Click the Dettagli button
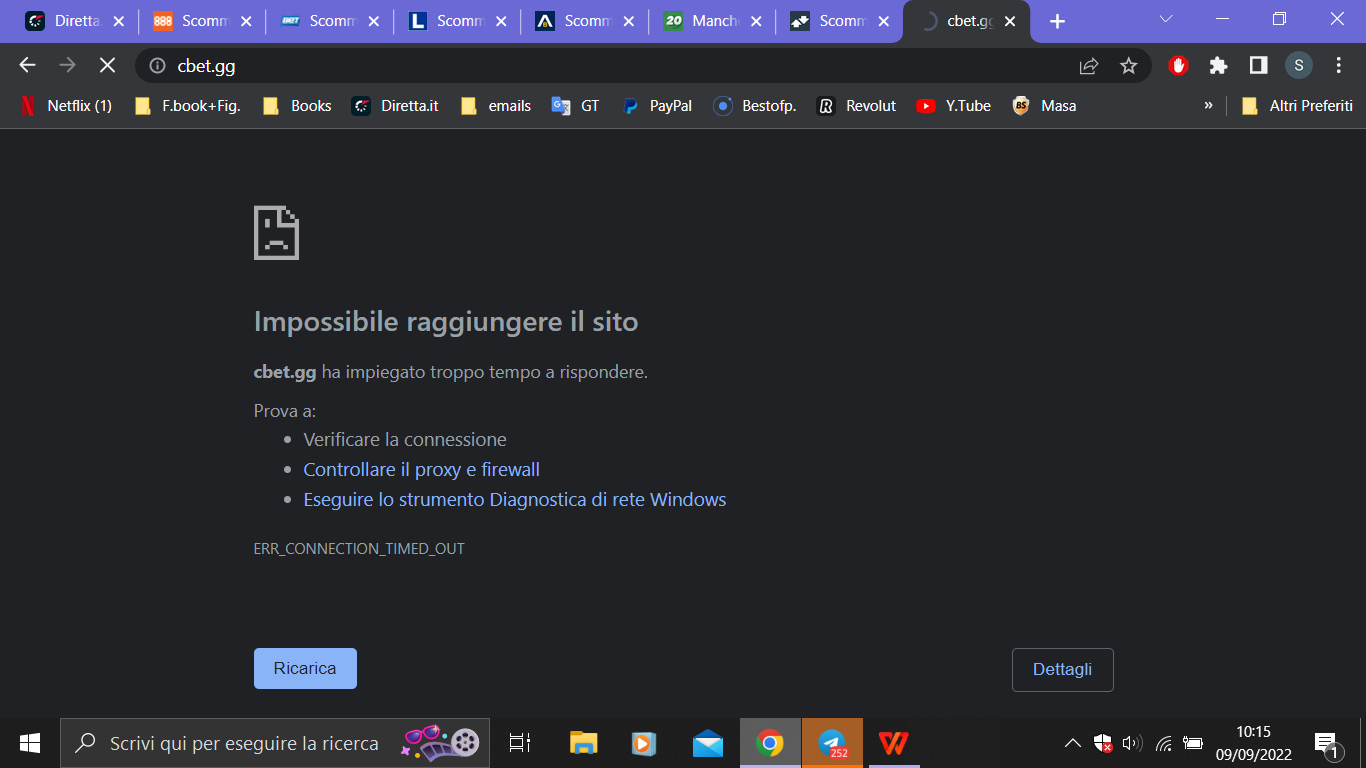This screenshot has height=768, width=1366. click(x=1062, y=670)
